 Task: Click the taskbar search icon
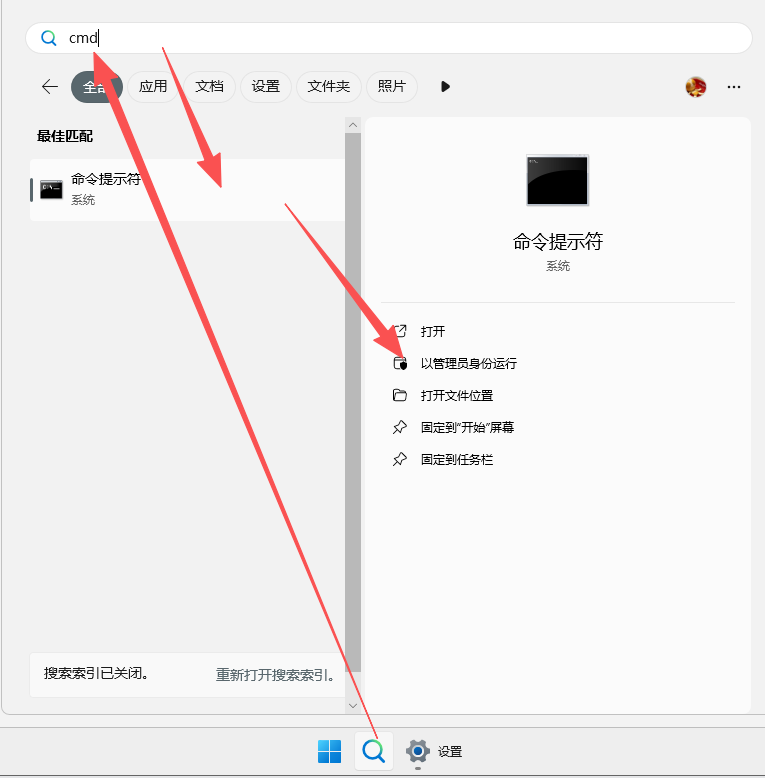click(374, 751)
